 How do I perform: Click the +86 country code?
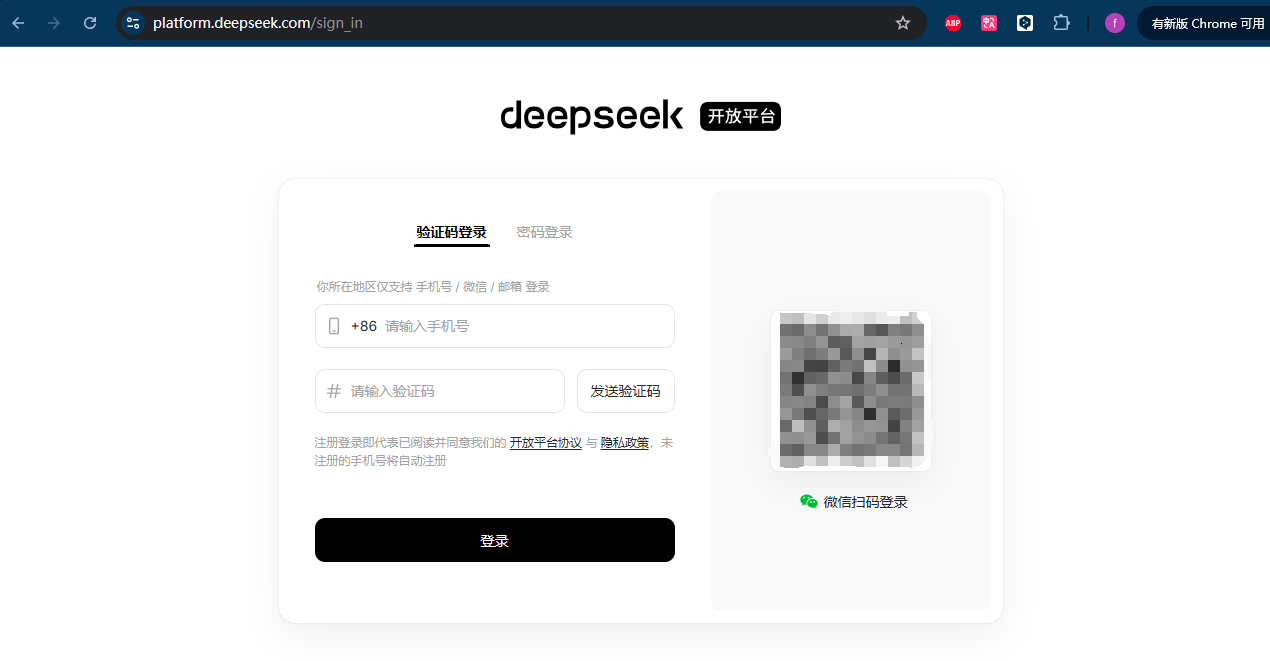click(x=364, y=326)
